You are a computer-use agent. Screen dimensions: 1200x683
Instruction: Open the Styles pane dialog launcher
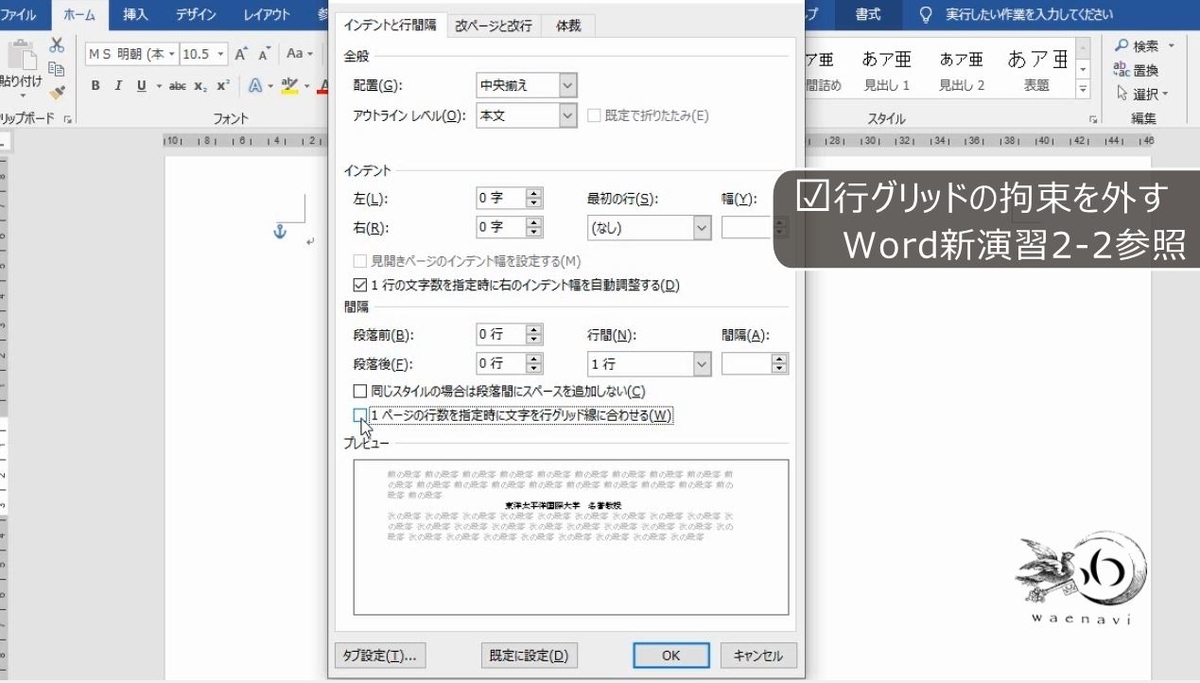click(x=1092, y=119)
